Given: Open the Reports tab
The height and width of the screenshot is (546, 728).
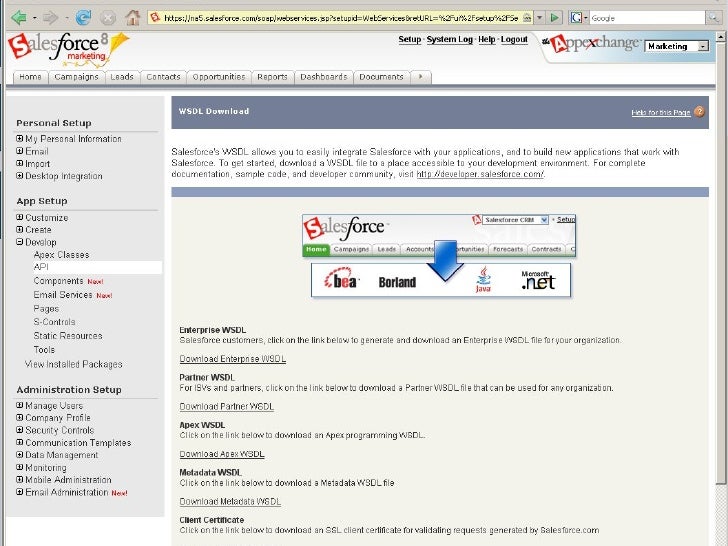Looking at the screenshot, I should point(273,77).
